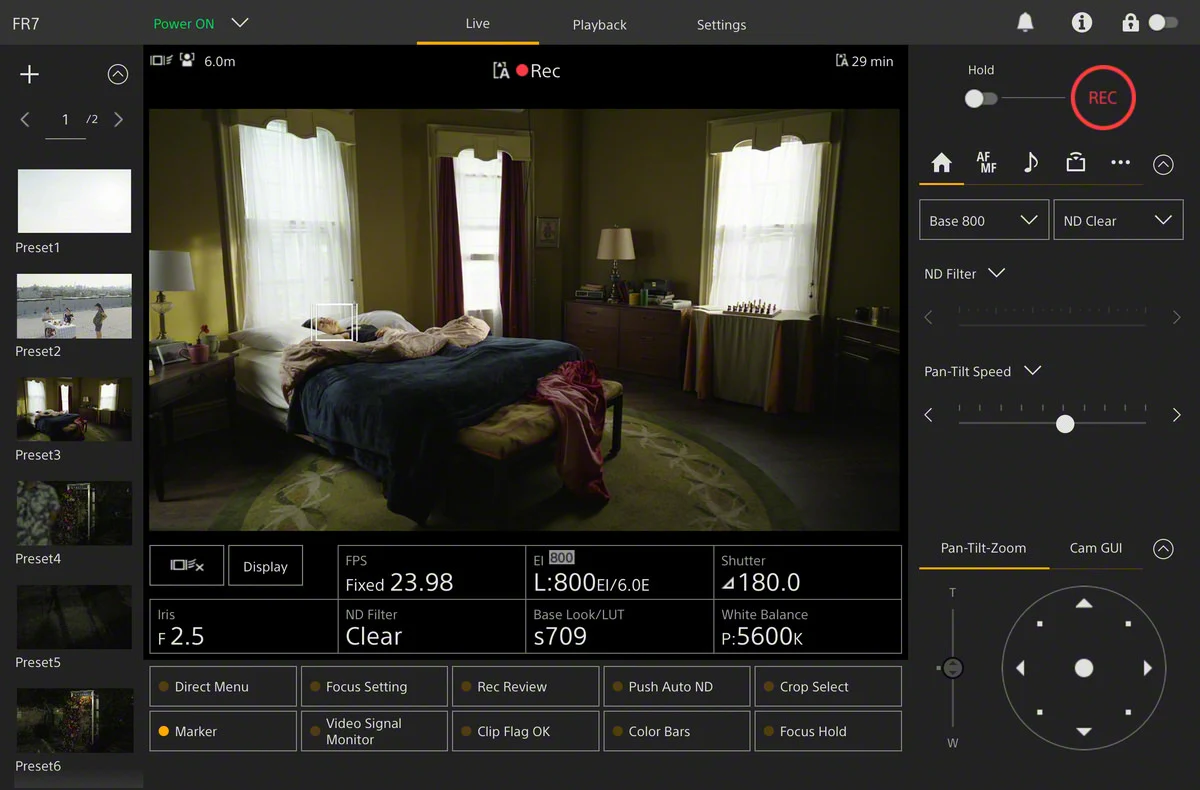The width and height of the screenshot is (1200, 790).
Task: Open the AF/MF focus panel
Action: (986, 163)
